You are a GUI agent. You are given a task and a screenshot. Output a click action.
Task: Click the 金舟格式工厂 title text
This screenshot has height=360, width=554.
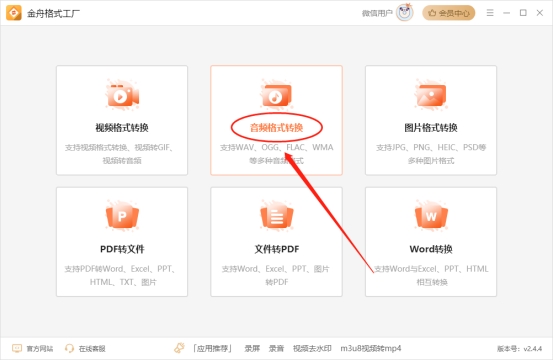(53, 13)
